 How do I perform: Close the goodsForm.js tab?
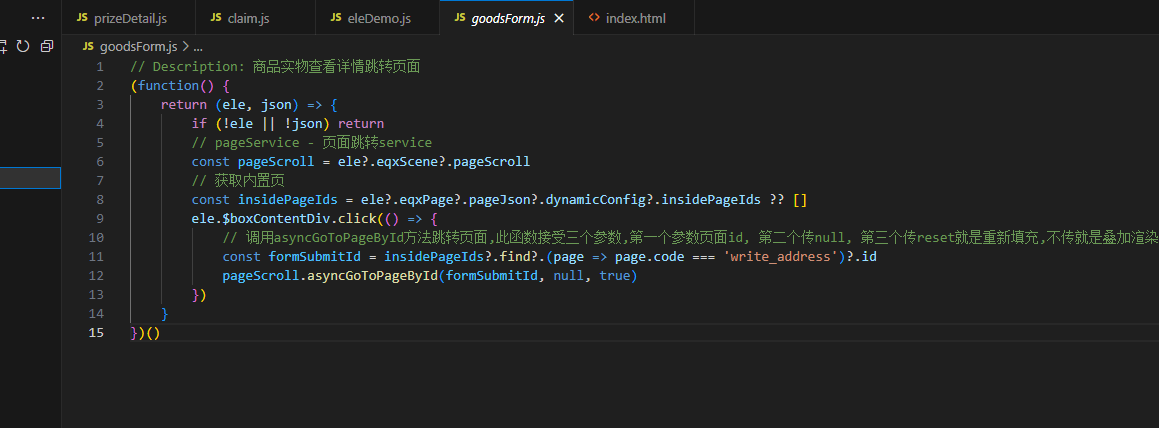point(559,18)
